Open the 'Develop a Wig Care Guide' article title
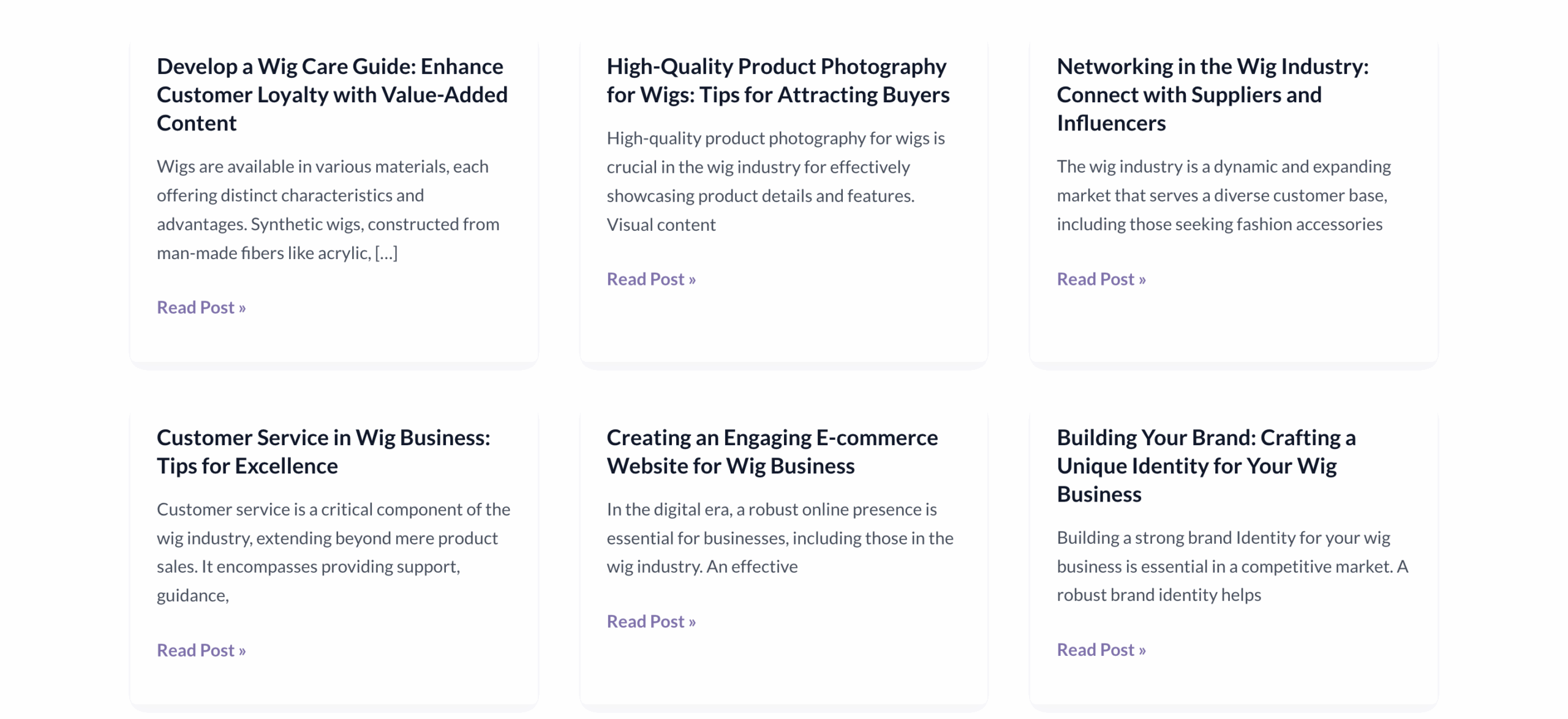The width and height of the screenshot is (1568, 719). (x=331, y=94)
